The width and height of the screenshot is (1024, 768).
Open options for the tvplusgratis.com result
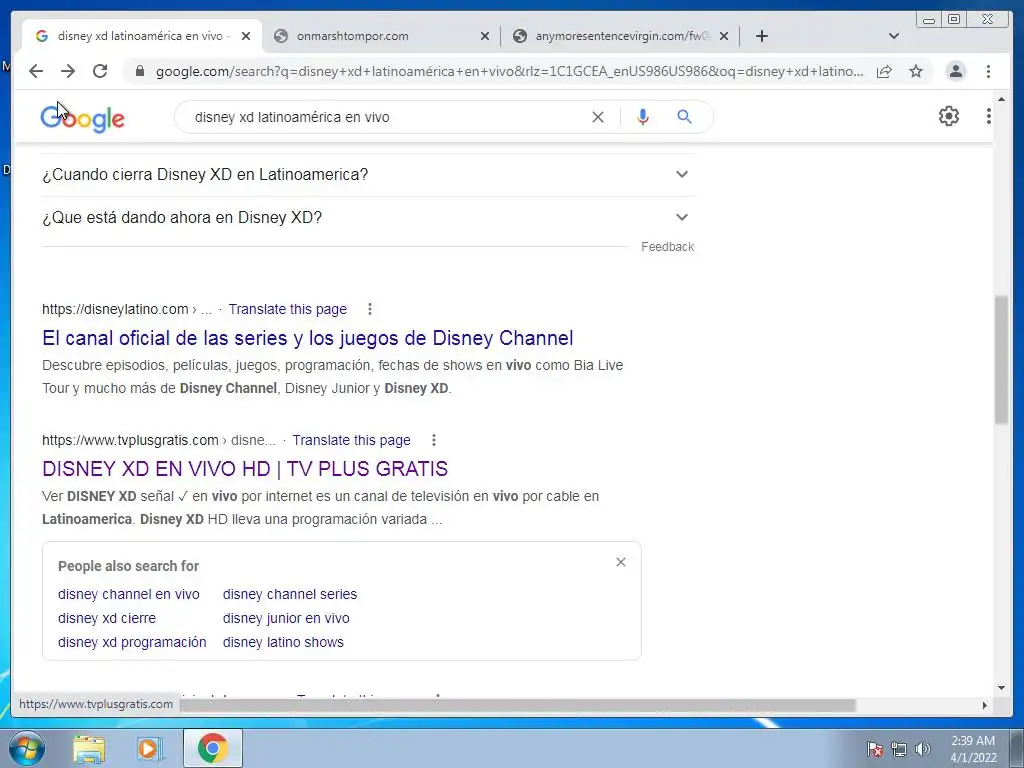(x=434, y=440)
